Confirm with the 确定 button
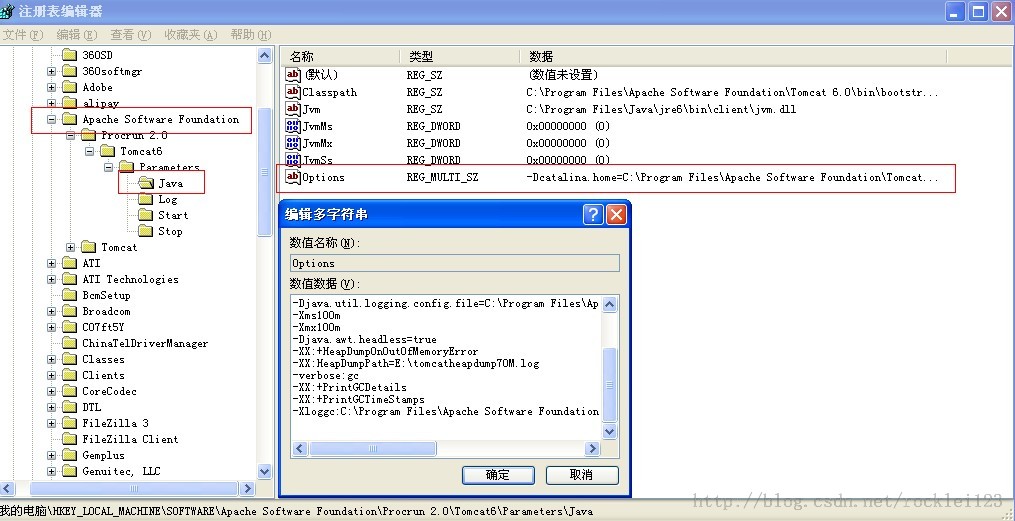This screenshot has width=1015, height=521. 498,474
